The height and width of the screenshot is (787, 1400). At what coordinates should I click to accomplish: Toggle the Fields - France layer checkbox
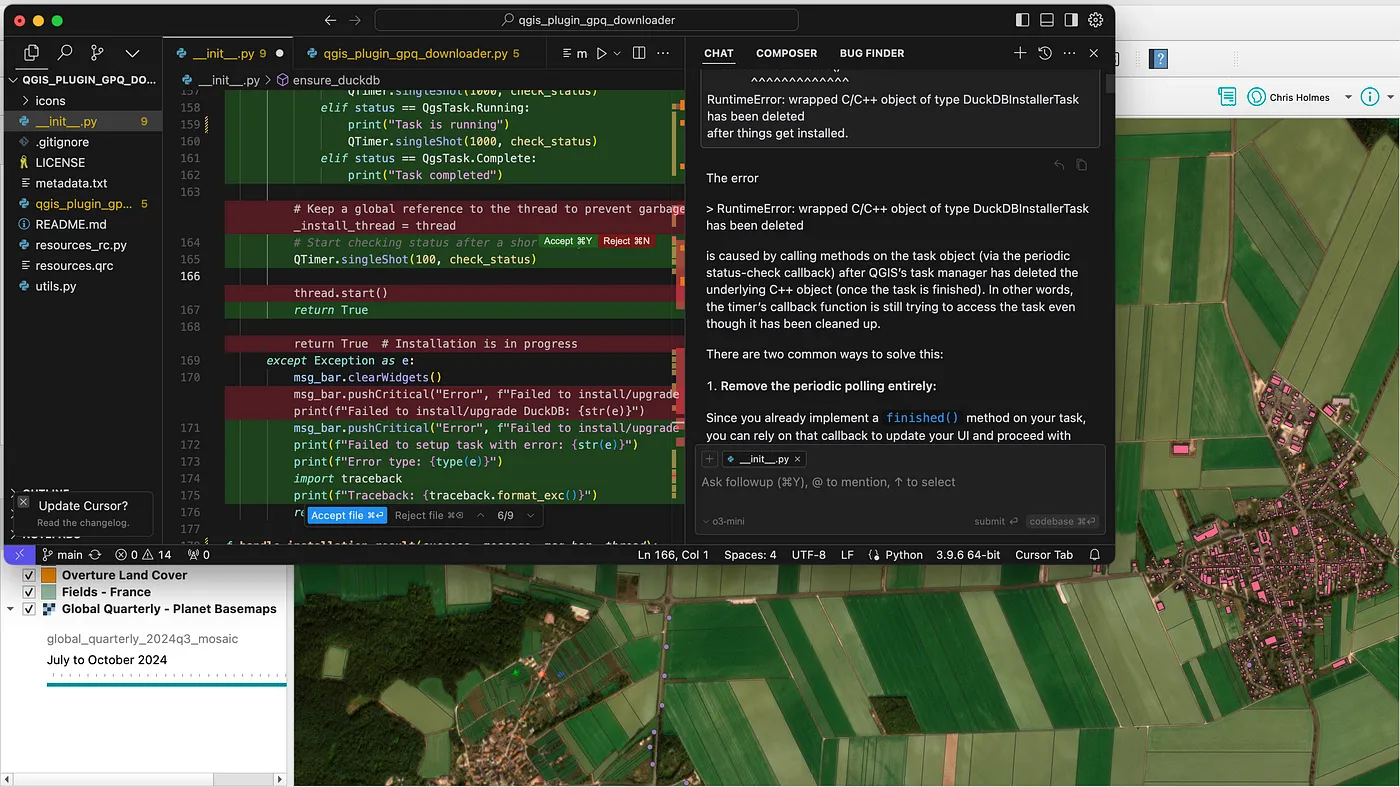[29, 593]
